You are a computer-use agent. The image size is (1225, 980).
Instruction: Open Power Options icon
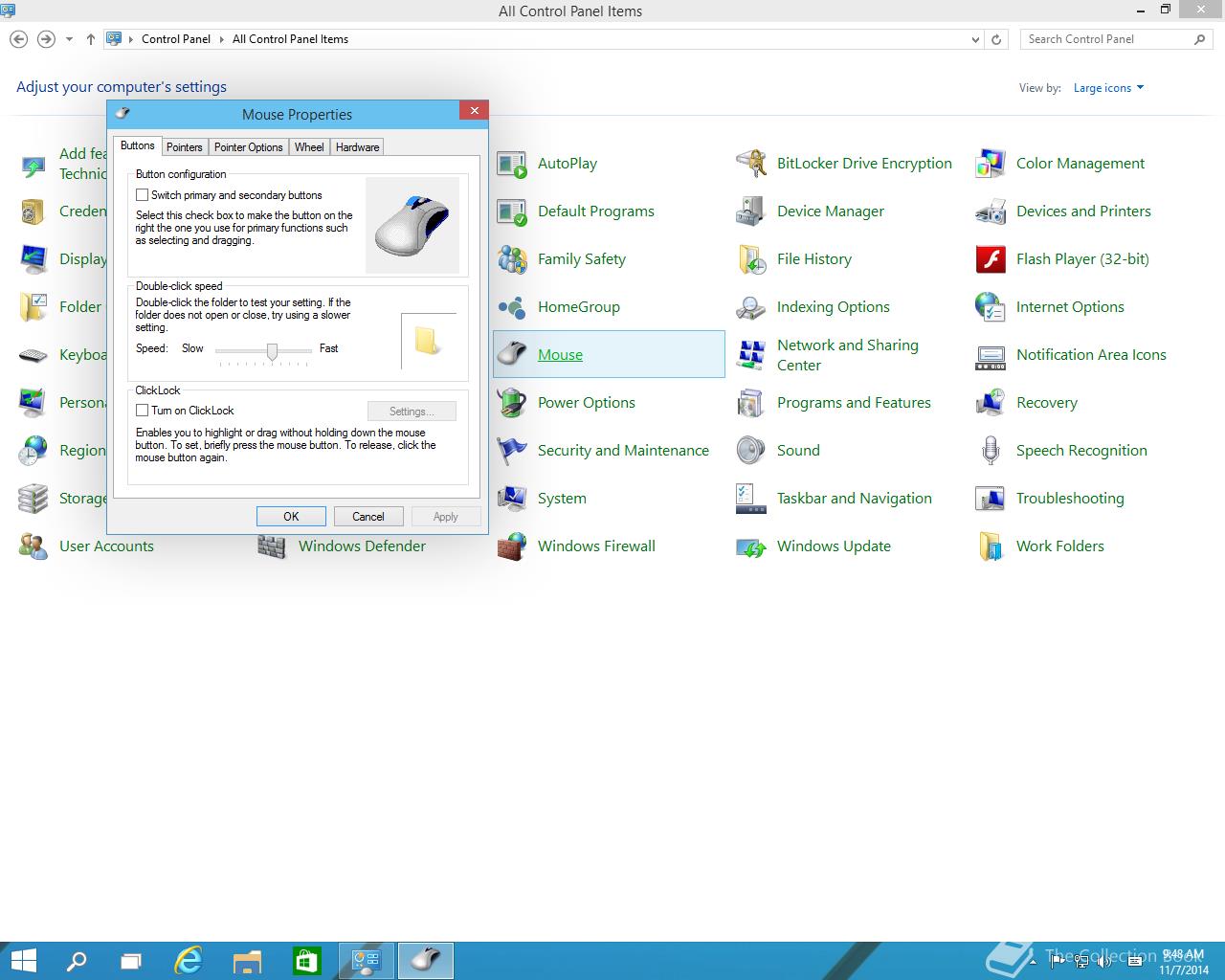pos(512,403)
